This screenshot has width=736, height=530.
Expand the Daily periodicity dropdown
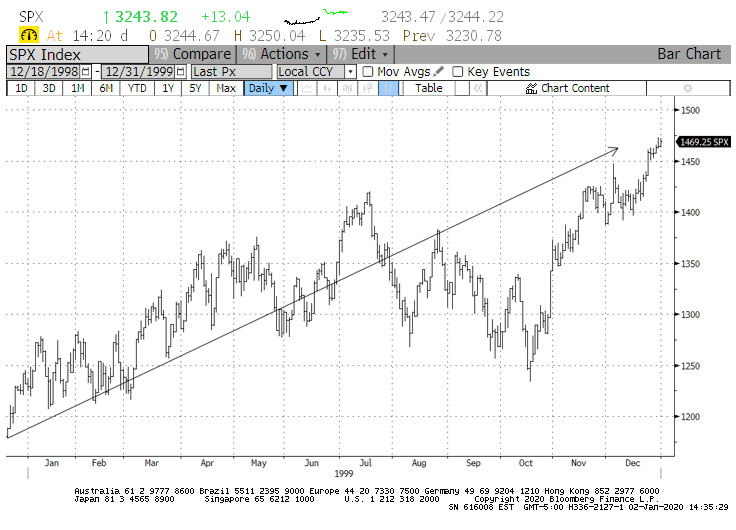coord(268,88)
